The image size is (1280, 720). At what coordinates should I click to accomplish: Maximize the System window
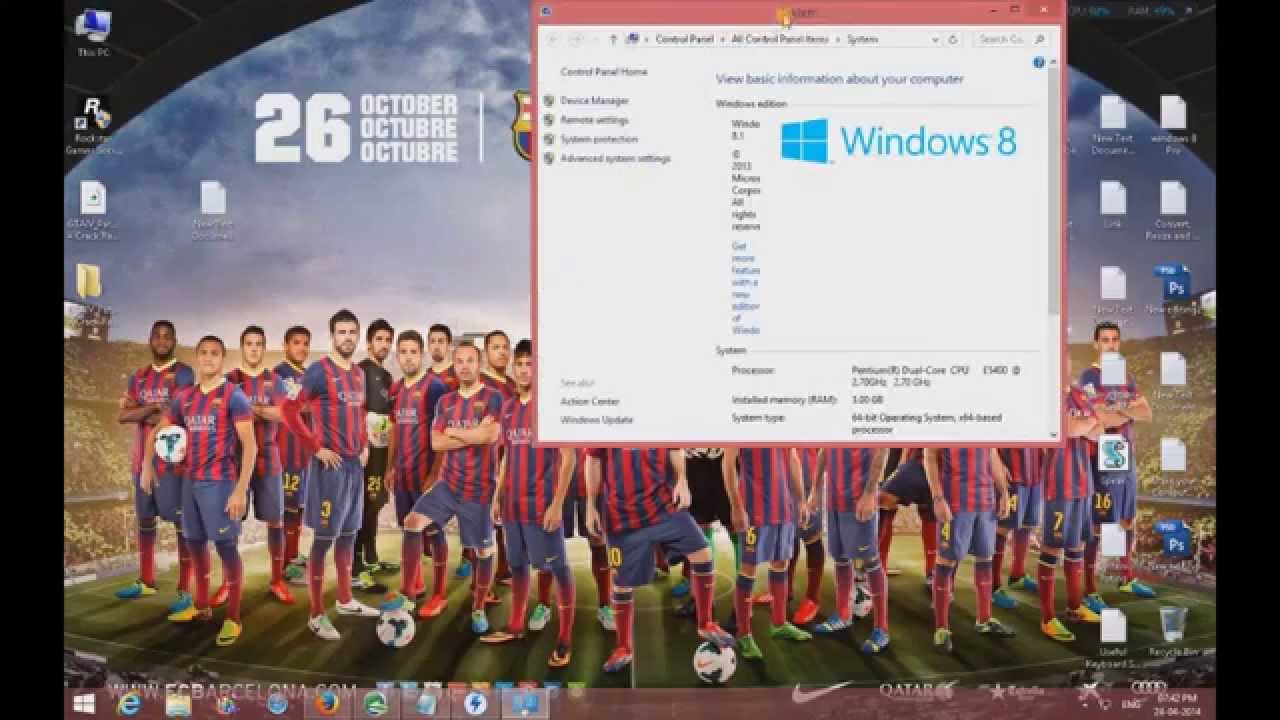(1015, 9)
